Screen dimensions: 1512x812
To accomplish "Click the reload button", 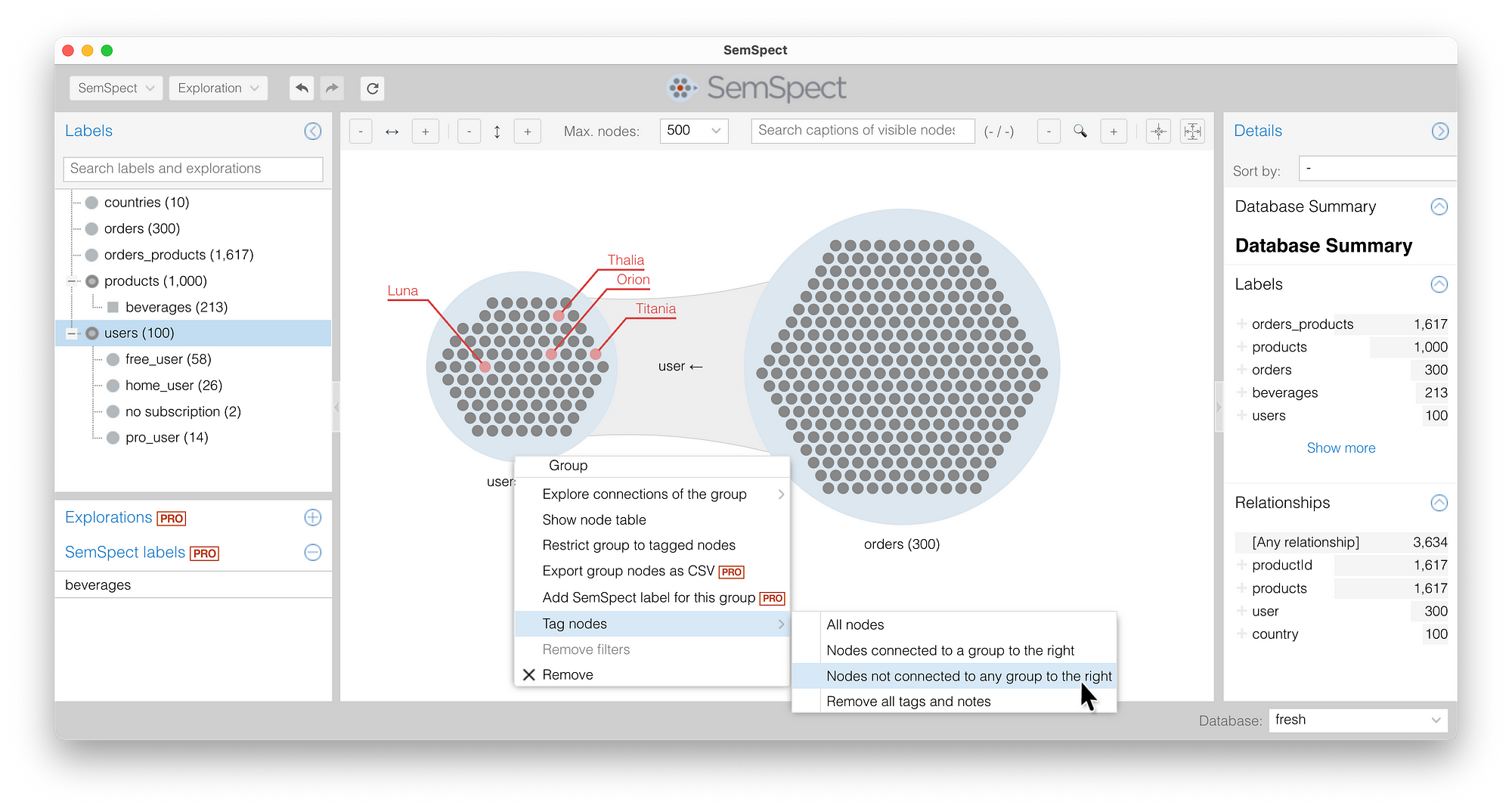I will tap(372, 88).
